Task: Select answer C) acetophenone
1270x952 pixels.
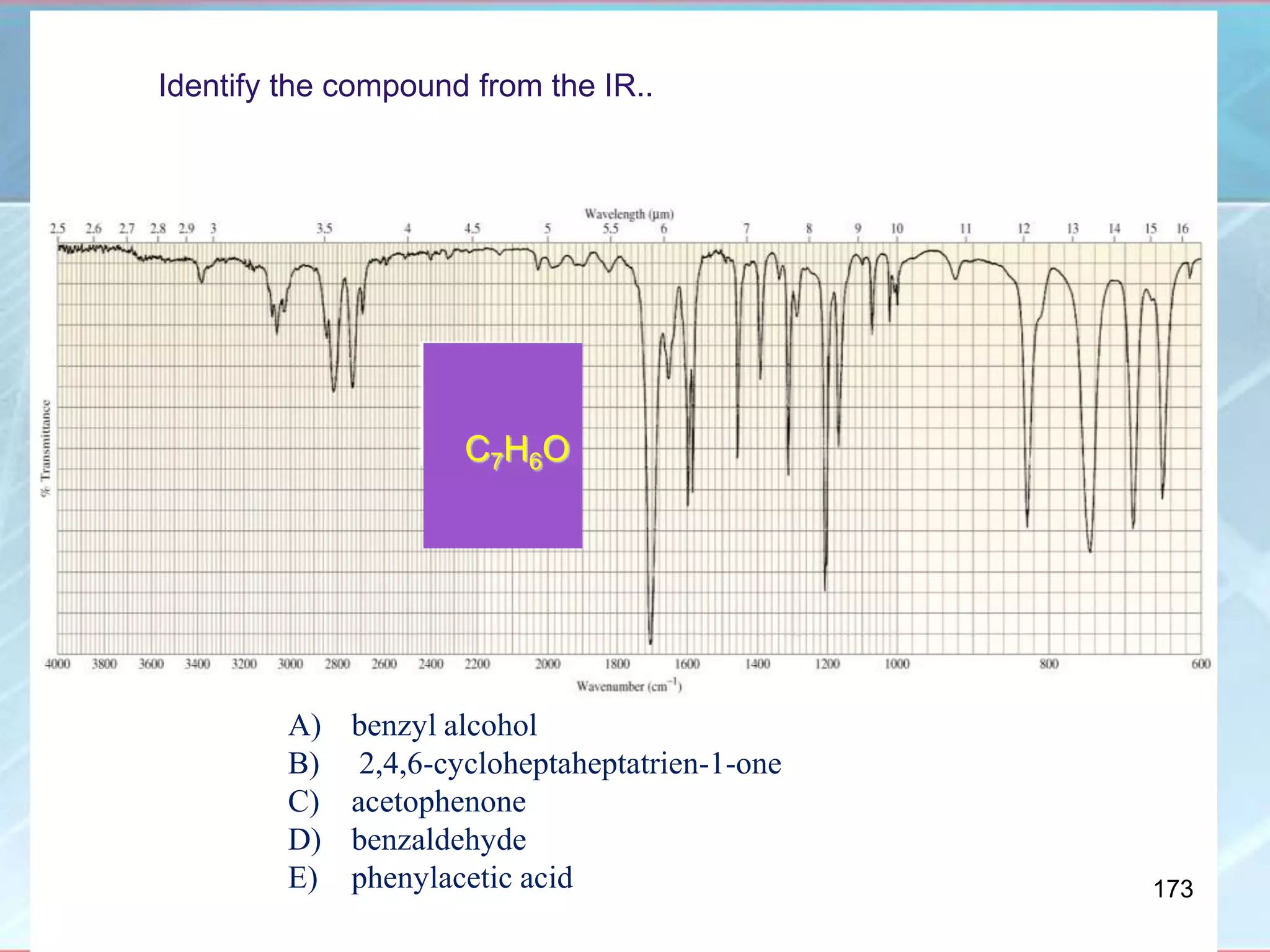Action: click(x=438, y=801)
